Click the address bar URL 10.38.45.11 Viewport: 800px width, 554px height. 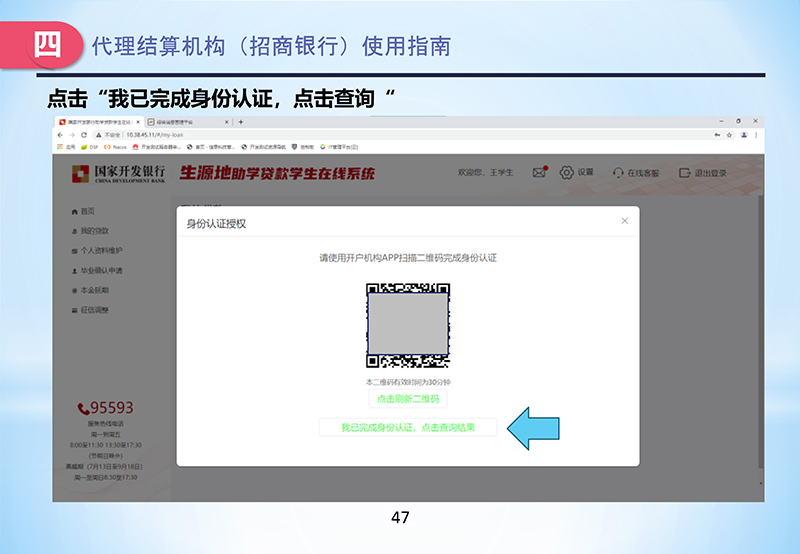[155, 135]
